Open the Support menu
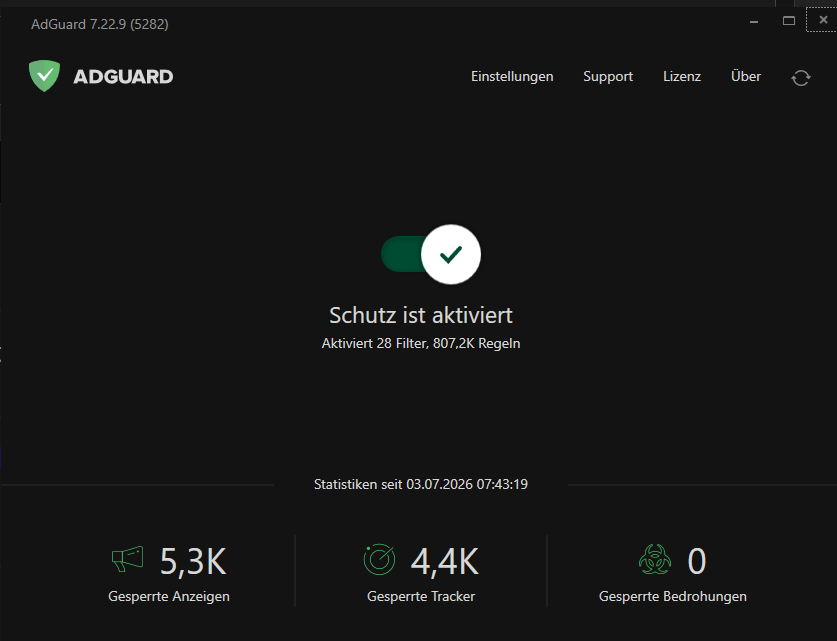 coord(608,76)
